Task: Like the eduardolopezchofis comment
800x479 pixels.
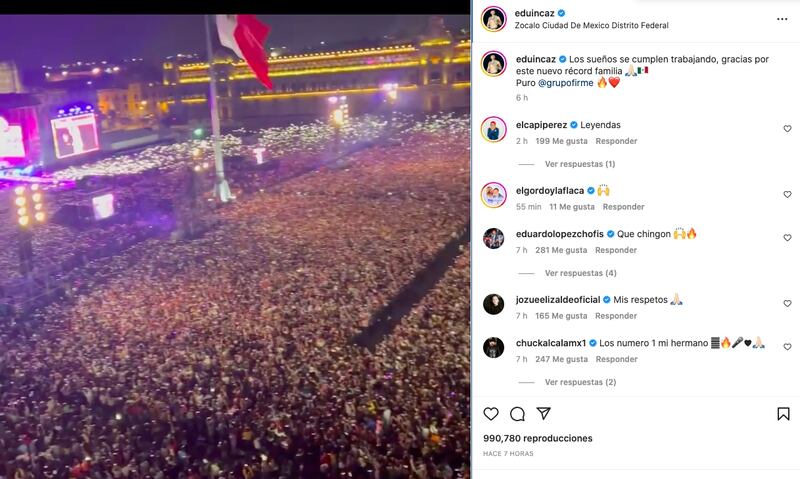Action: pyautogui.click(x=787, y=238)
